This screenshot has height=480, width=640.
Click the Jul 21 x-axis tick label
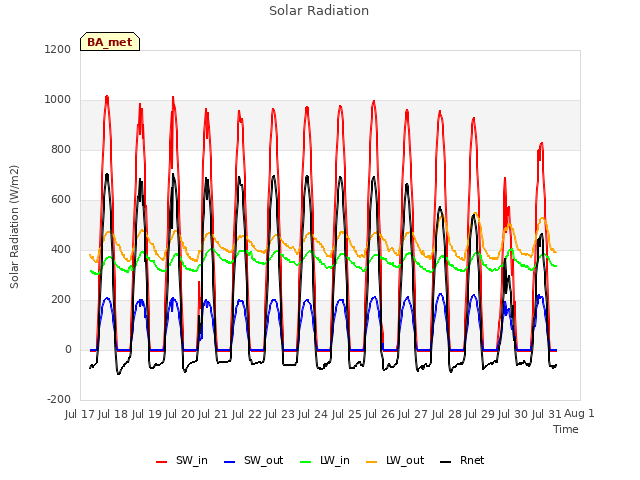213,414
